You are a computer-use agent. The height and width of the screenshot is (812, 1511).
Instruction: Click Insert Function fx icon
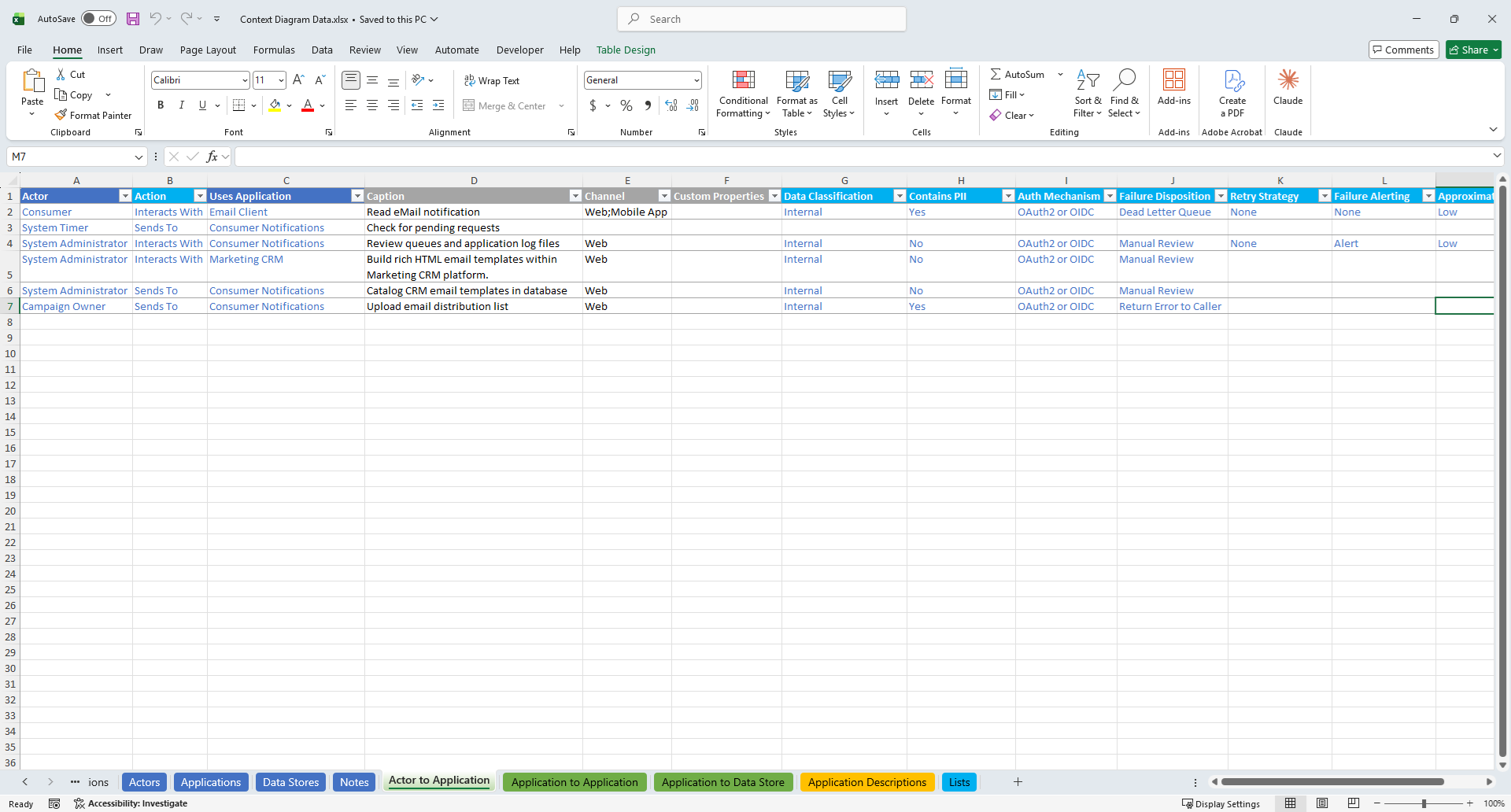(212, 157)
